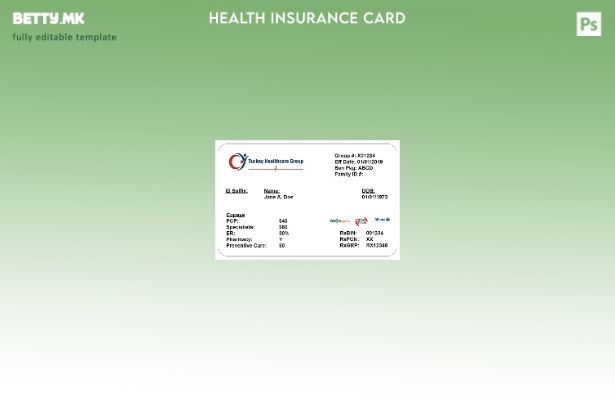Select the Turkey Healthcare Group name text
Screen dimensions: 615x400
(x=275, y=160)
